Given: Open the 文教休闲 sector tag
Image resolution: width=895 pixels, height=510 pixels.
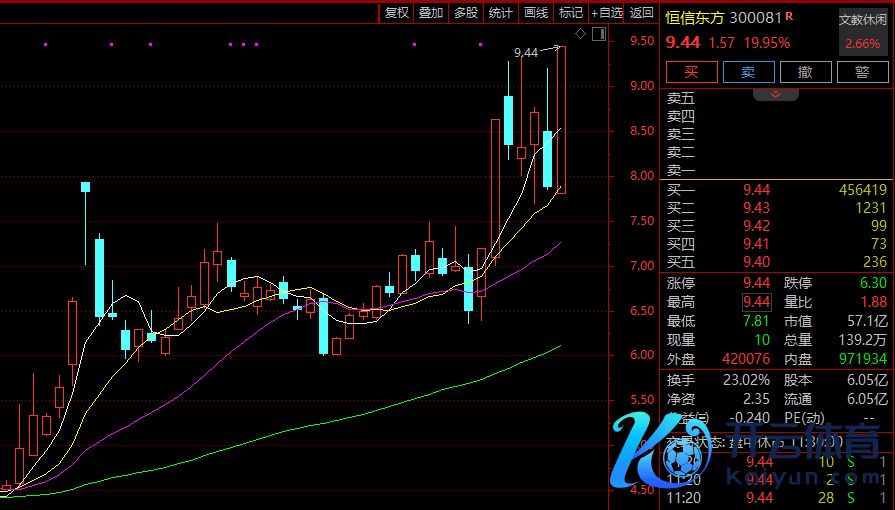Looking at the screenshot, I should (862, 19).
